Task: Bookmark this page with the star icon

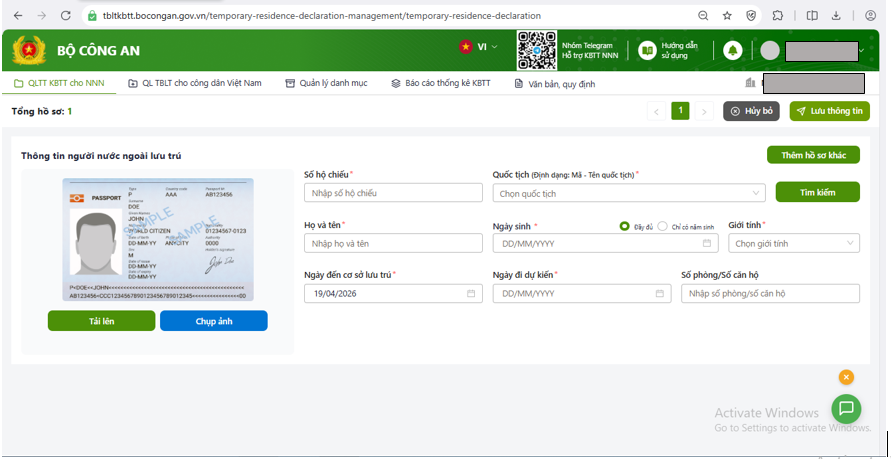Action: coord(727,16)
